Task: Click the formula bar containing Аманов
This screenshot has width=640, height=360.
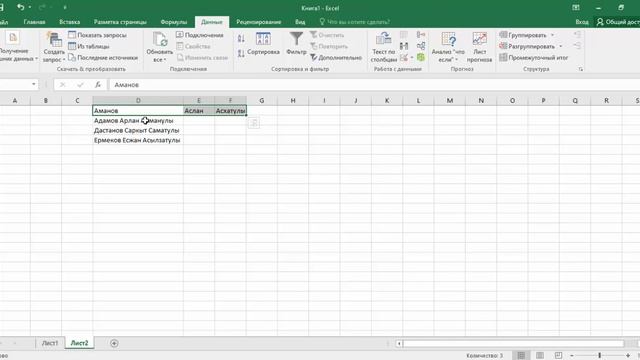Action: pos(374,84)
